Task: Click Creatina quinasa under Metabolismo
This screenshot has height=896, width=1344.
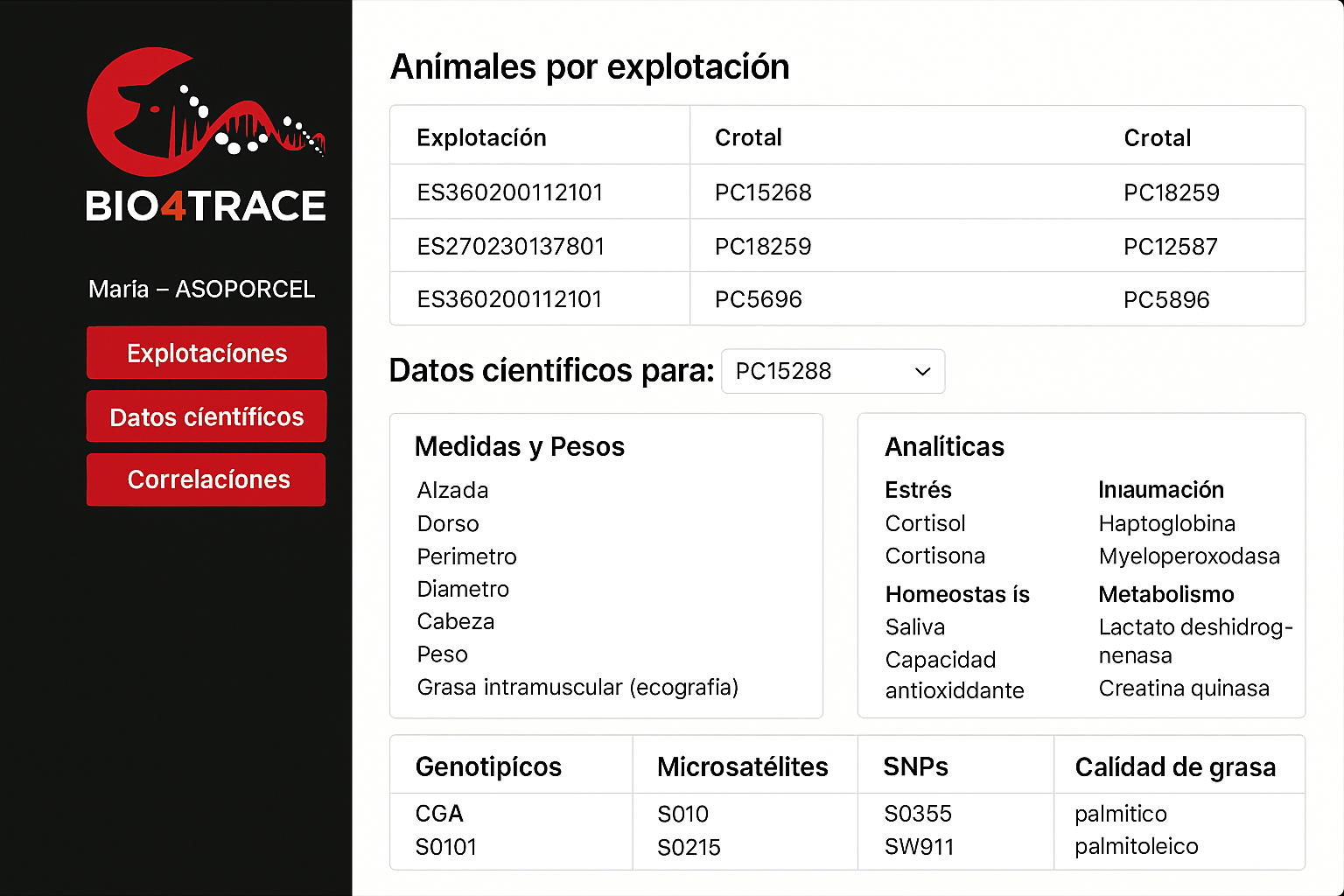Action: coord(1183,688)
